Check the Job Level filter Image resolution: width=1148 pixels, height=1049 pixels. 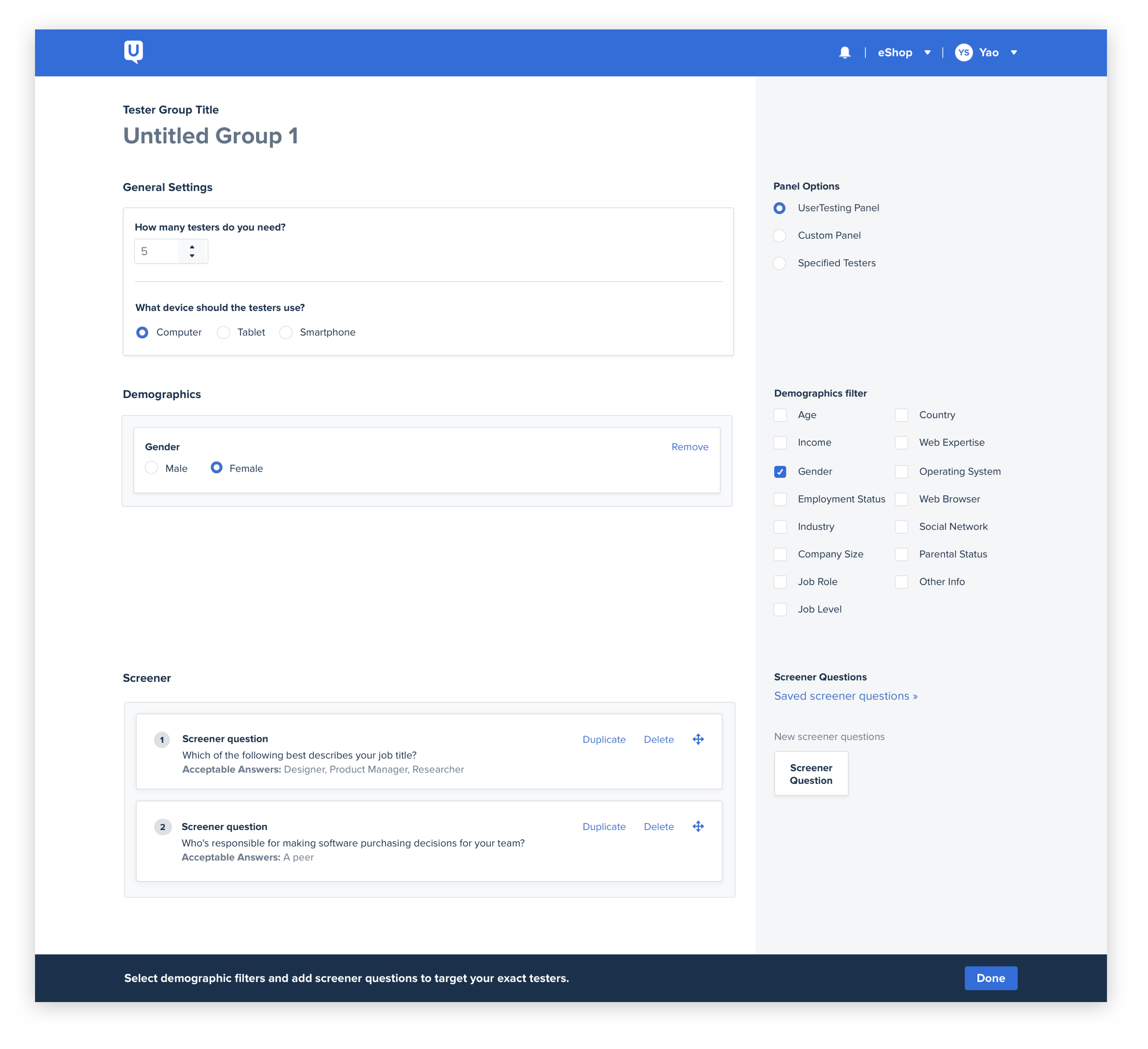pyautogui.click(x=780, y=609)
